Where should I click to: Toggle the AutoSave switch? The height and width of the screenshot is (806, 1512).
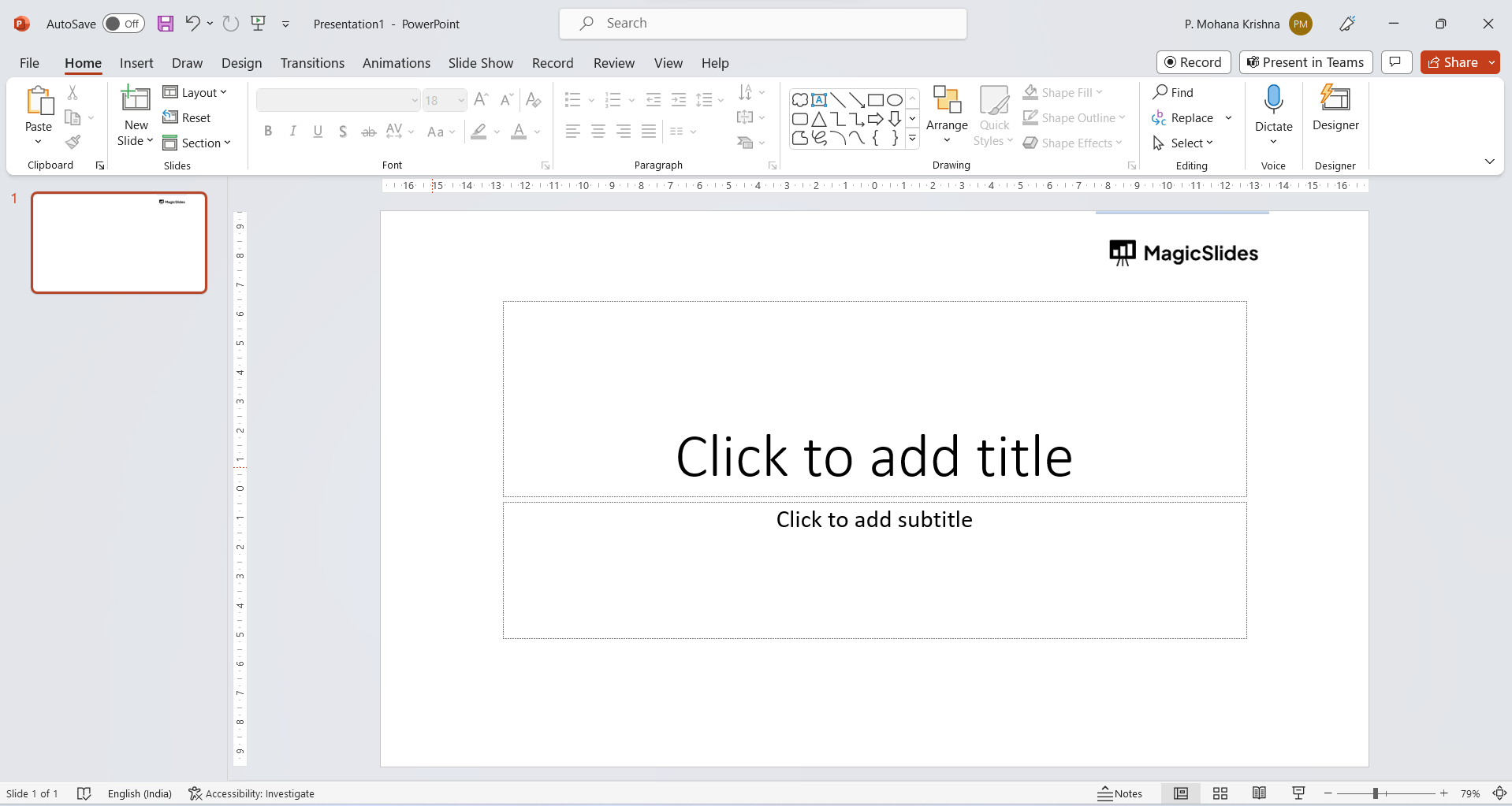point(124,24)
